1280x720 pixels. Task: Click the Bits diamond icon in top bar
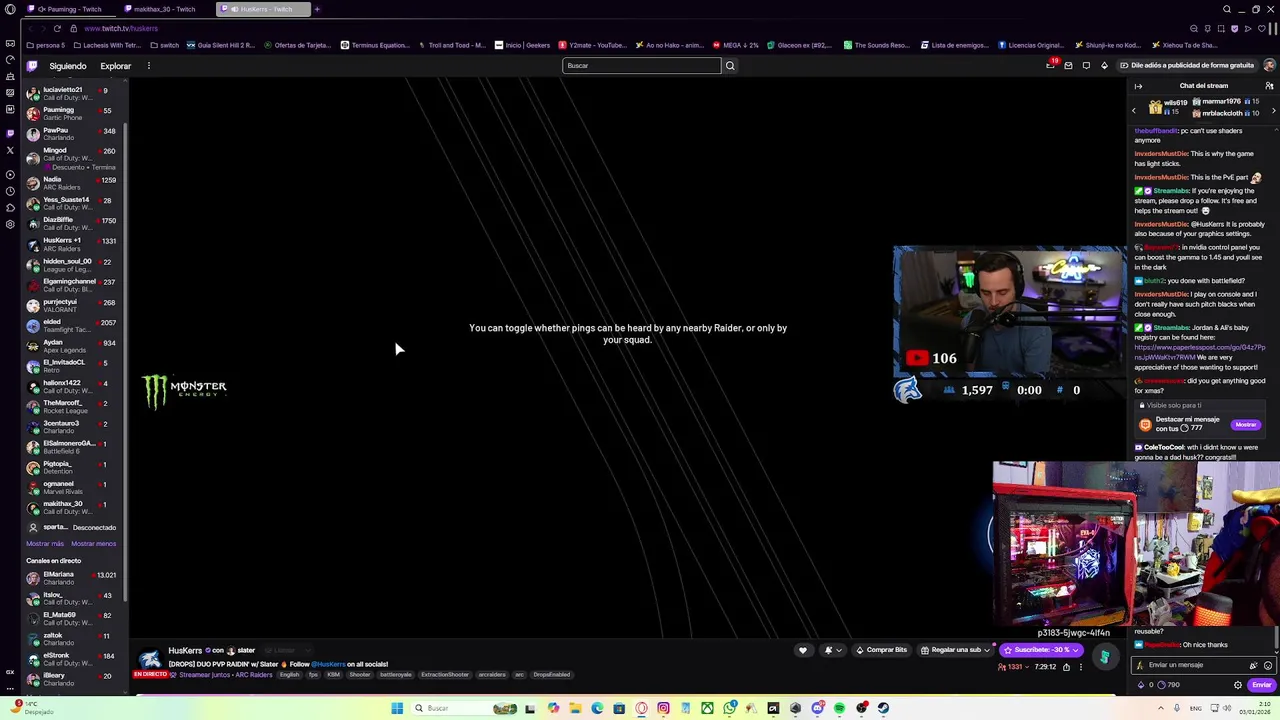coord(1104,66)
